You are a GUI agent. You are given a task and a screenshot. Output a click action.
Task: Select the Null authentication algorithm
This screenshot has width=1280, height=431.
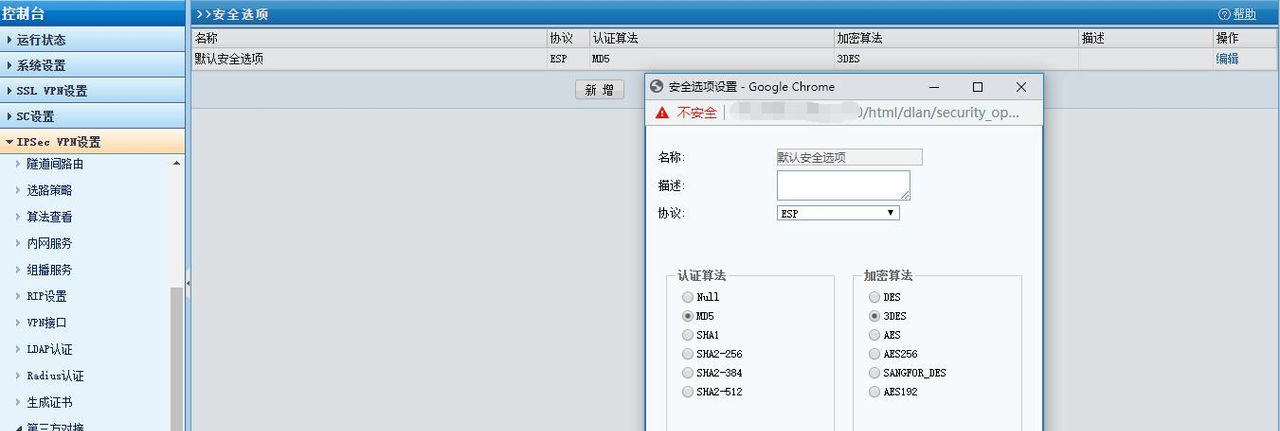click(x=687, y=297)
